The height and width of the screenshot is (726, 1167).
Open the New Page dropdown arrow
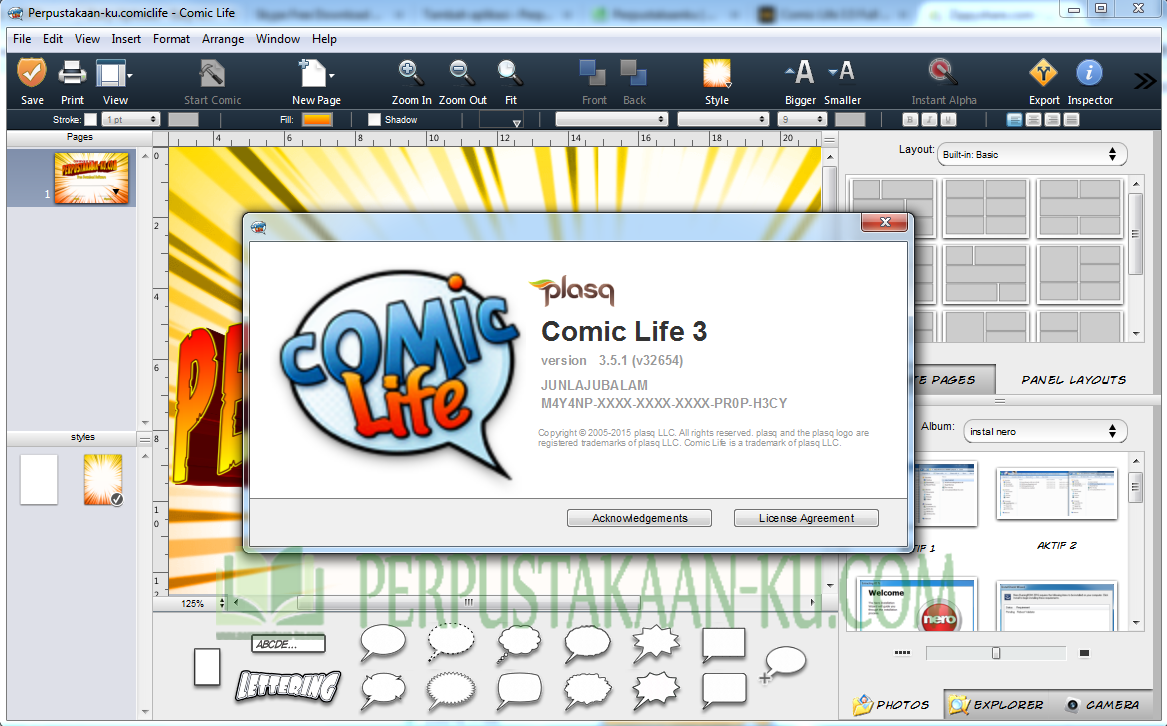tap(331, 76)
